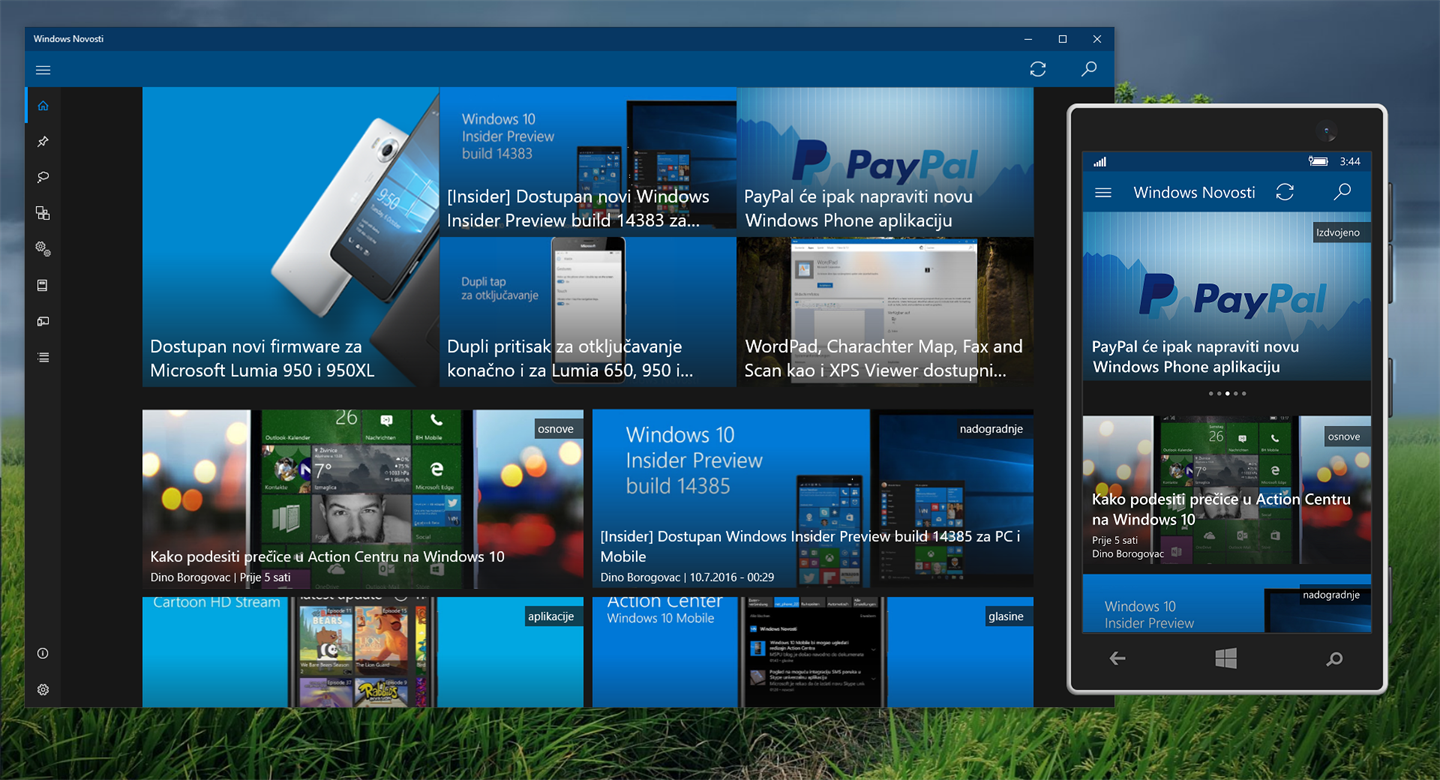Open the Insider Preview build 14383 tile
Viewport: 1440px width, 780px height.
[588, 161]
